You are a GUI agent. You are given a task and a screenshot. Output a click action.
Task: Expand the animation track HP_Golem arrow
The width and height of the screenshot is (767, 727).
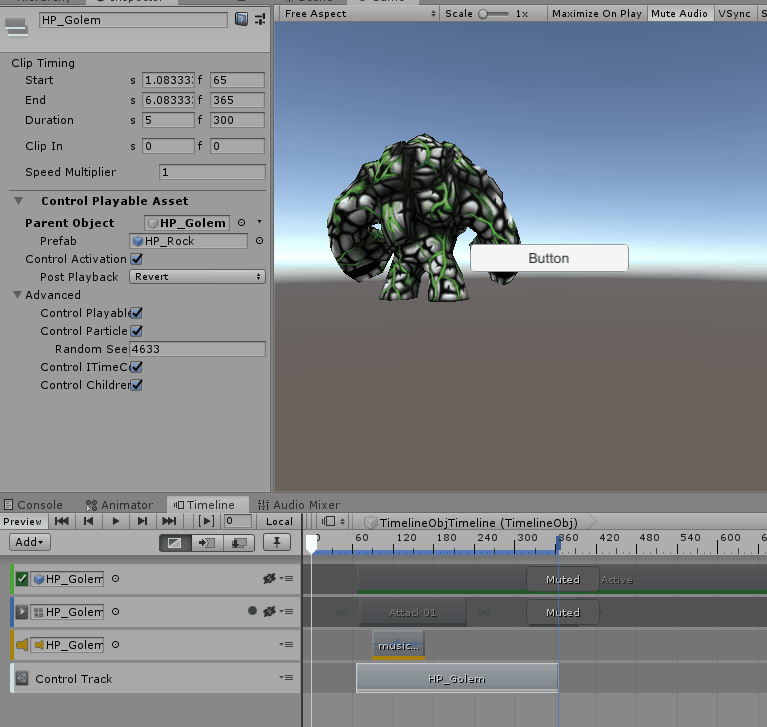point(22,612)
